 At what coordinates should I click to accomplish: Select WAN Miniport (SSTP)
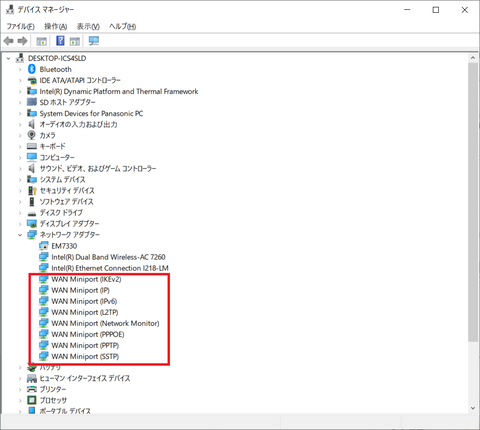click(x=85, y=356)
